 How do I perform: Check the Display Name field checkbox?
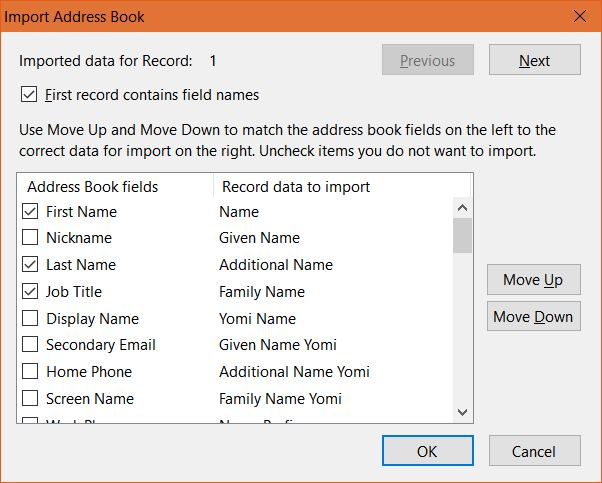click(30, 319)
